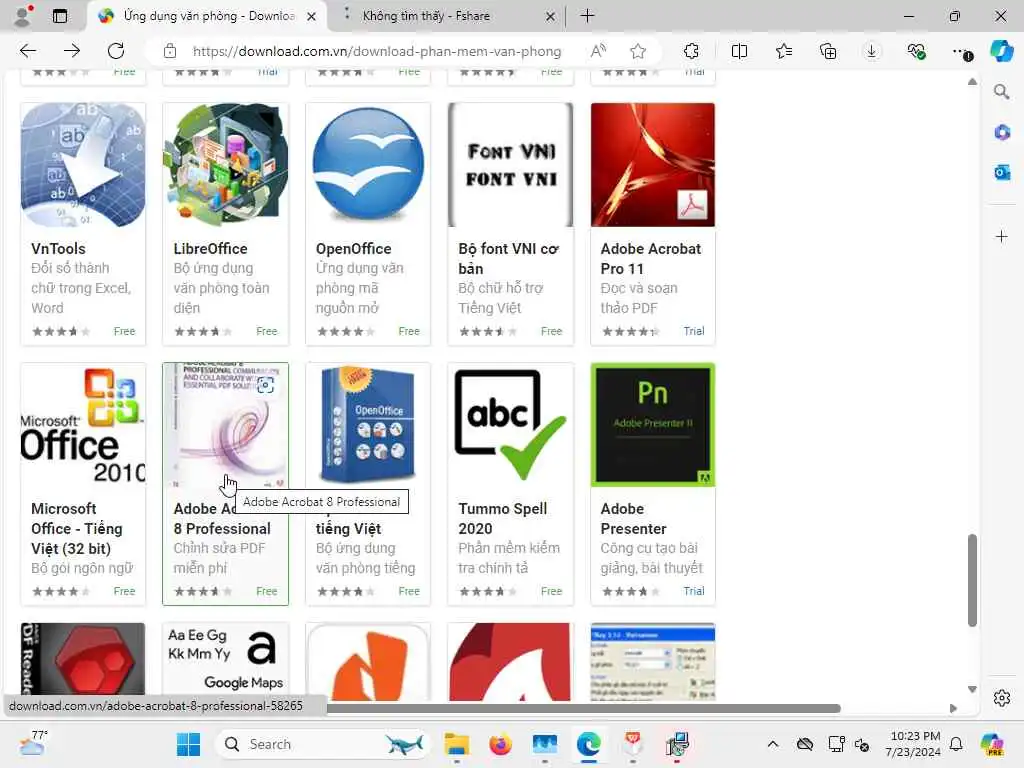Open the OpenOffice software title link
Image resolution: width=1024 pixels, height=768 pixels.
point(353,249)
